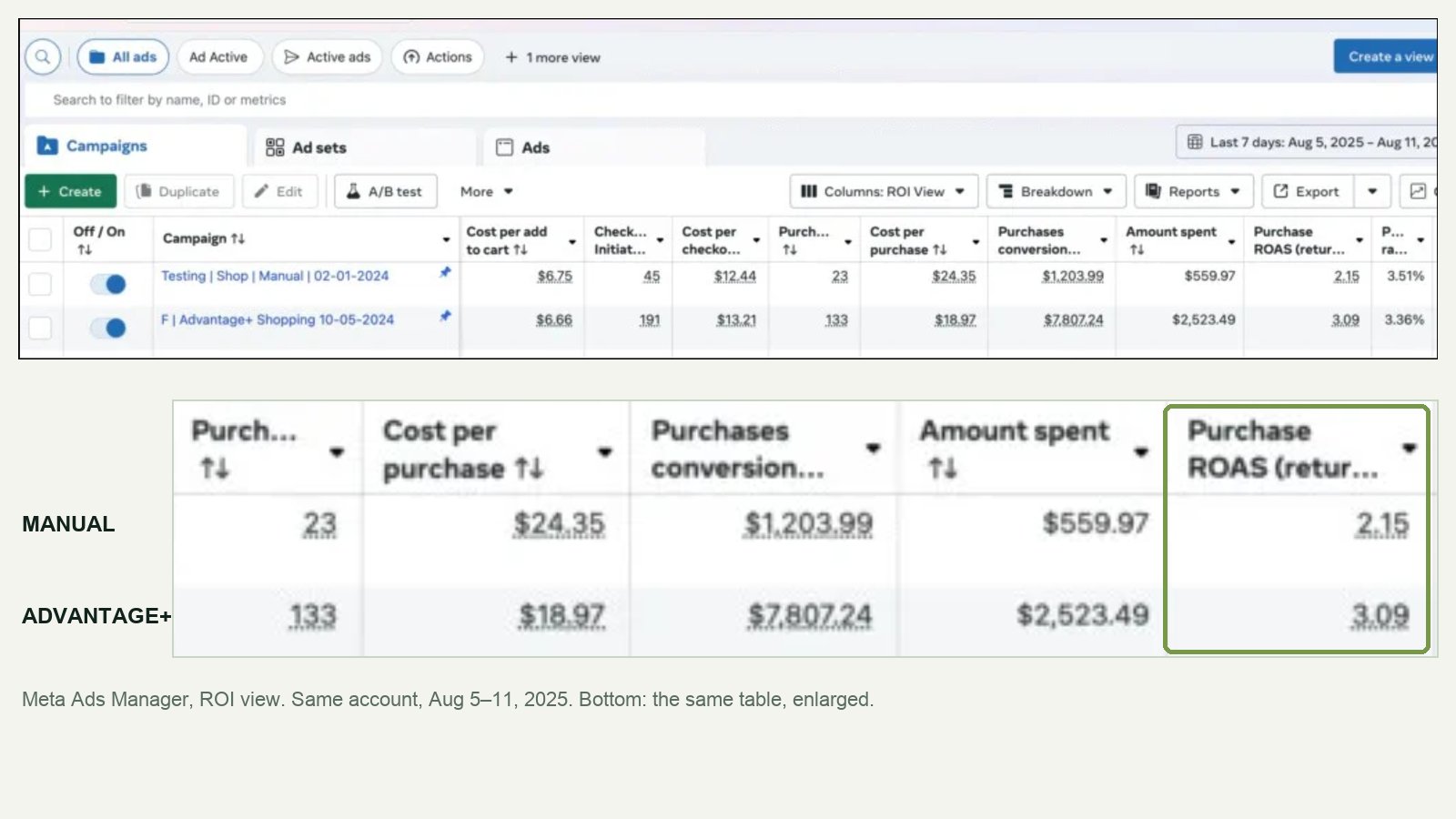The width and height of the screenshot is (1456, 819).
Task: Tick the select-all campaigns checkbox
Action: 40,239
